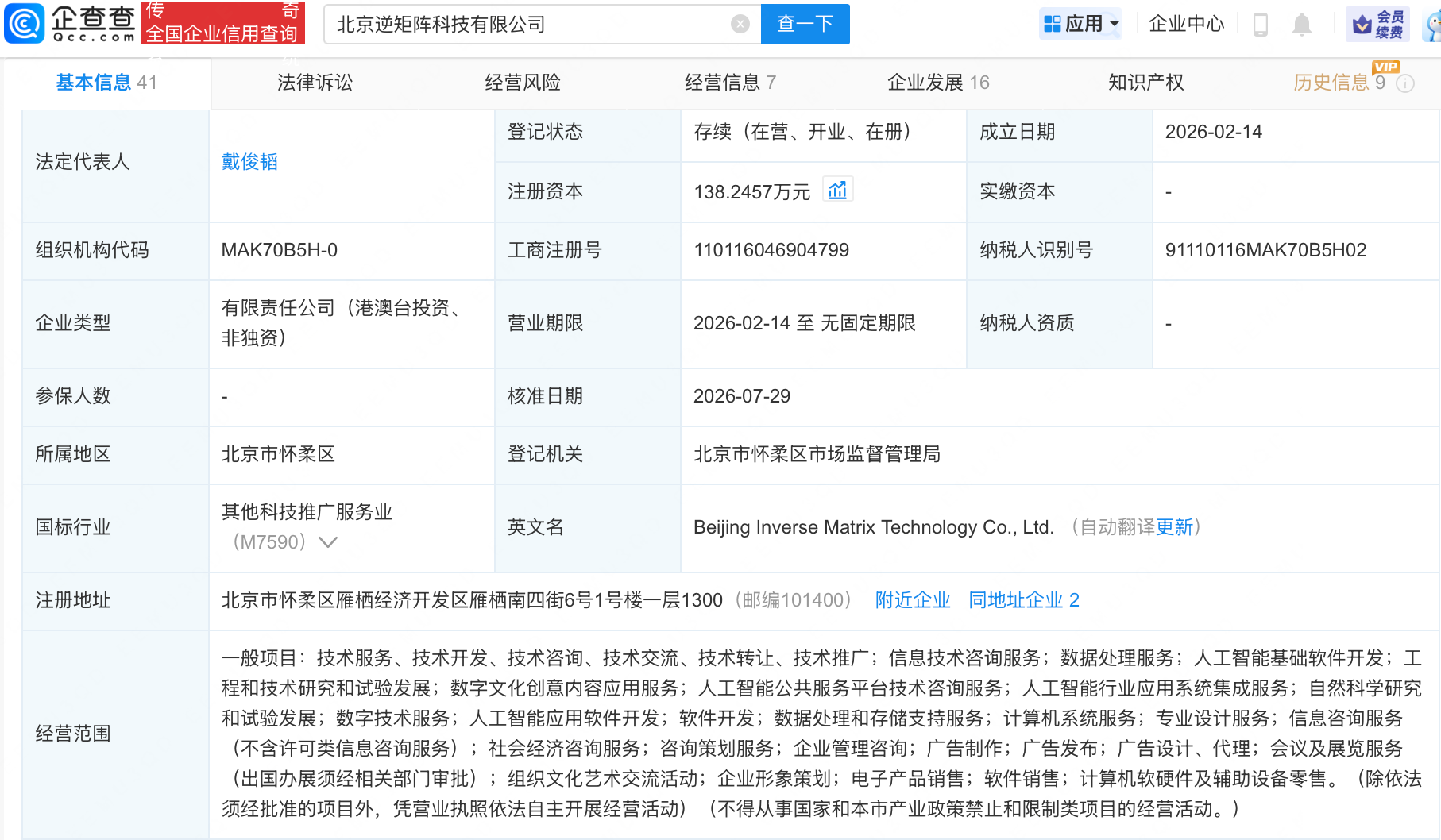This screenshot has width=1441, height=840.
Task: Switch to the 知识产权 tab
Action: (1145, 83)
